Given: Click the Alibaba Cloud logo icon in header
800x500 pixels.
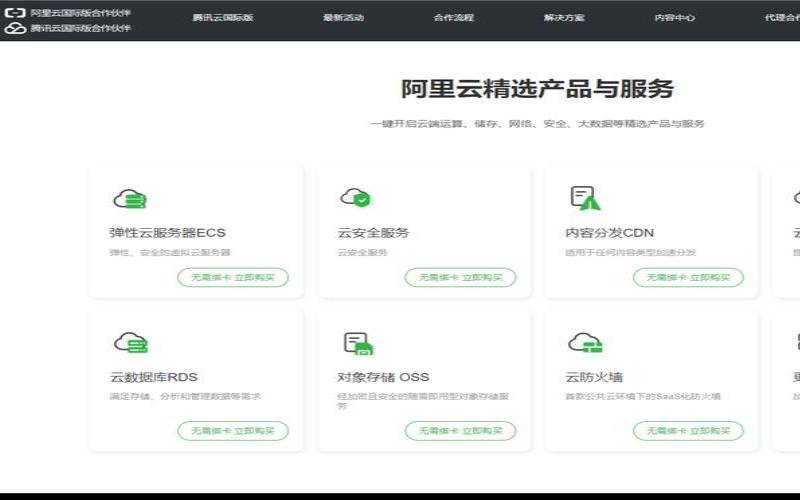Looking at the screenshot, I should 15,13.
